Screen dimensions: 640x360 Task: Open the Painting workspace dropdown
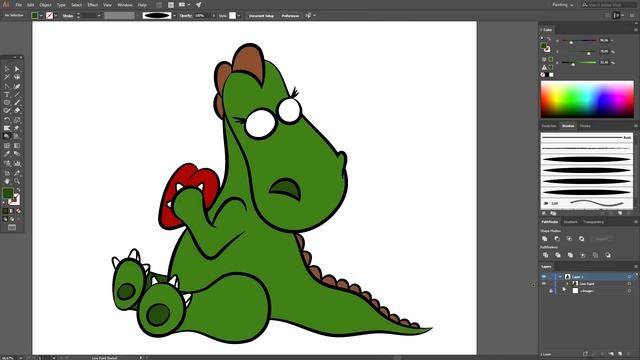click(563, 5)
